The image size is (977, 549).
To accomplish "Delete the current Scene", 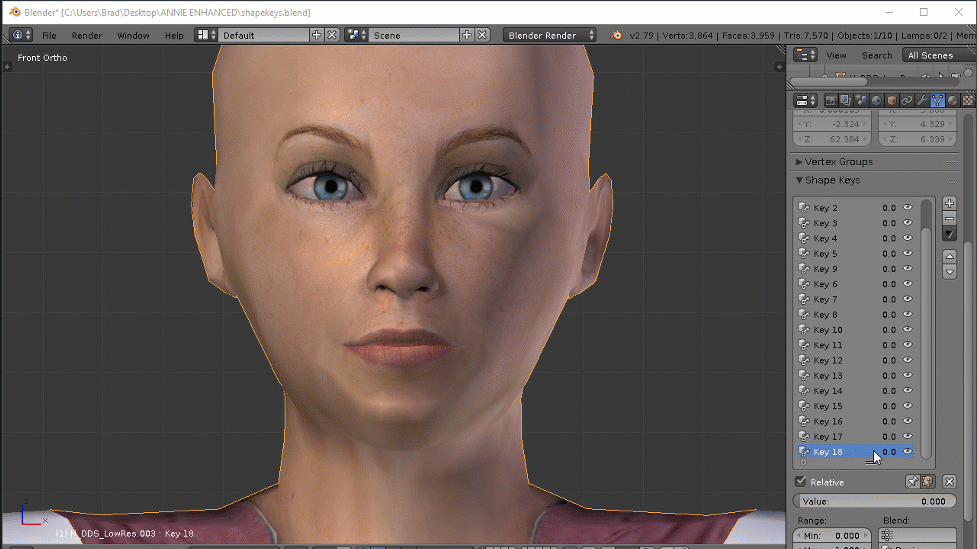I will pos(482,35).
